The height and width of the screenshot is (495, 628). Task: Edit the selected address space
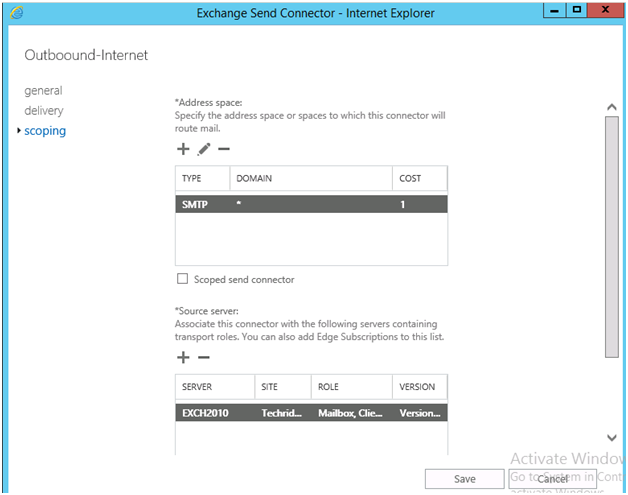coord(204,149)
